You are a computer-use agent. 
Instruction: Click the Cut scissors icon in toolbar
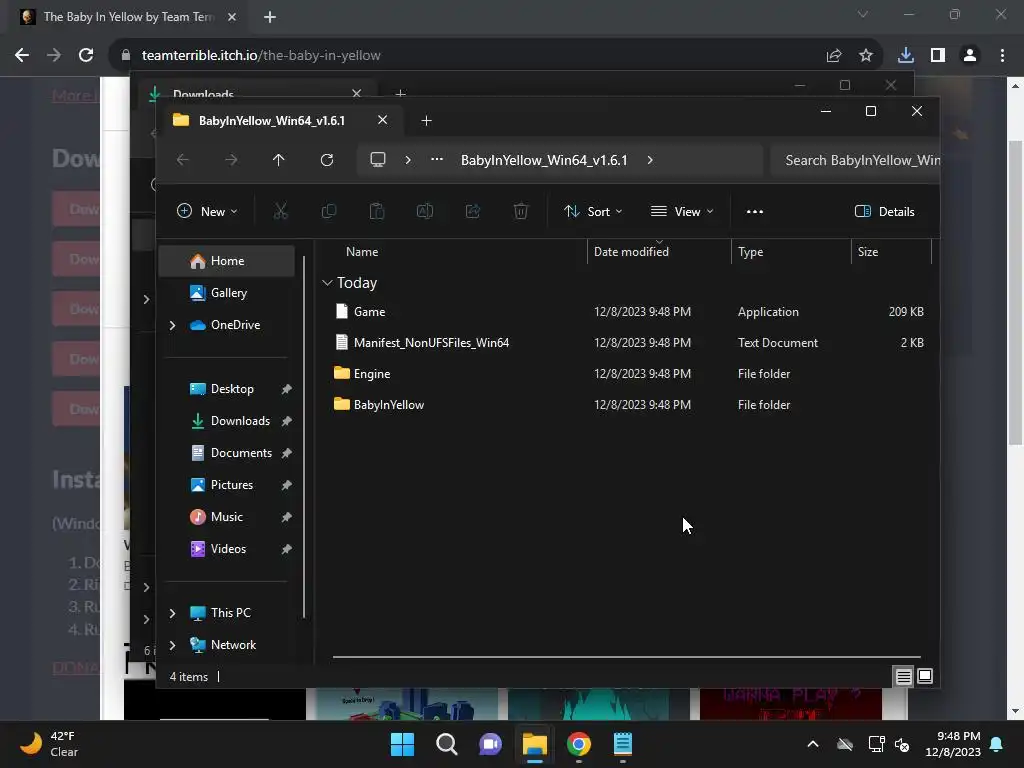point(280,211)
